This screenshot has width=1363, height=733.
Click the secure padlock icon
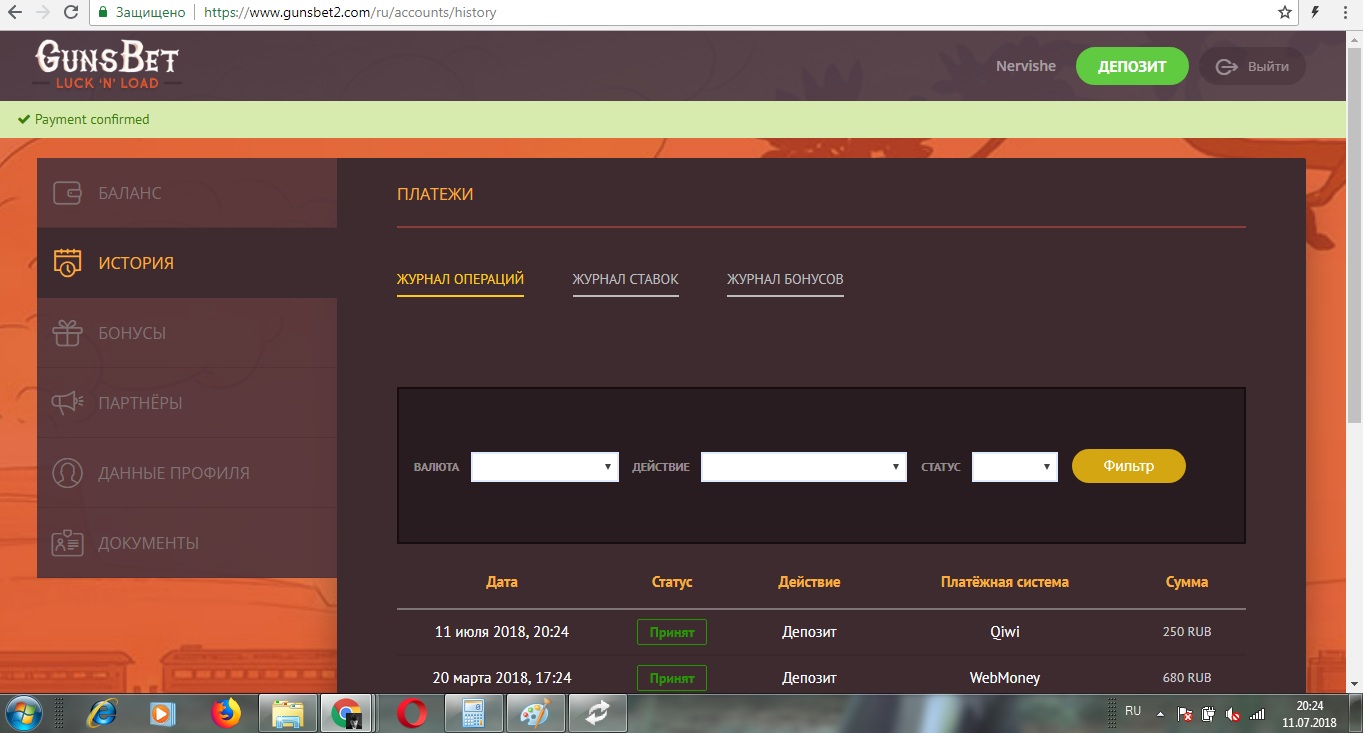point(102,13)
